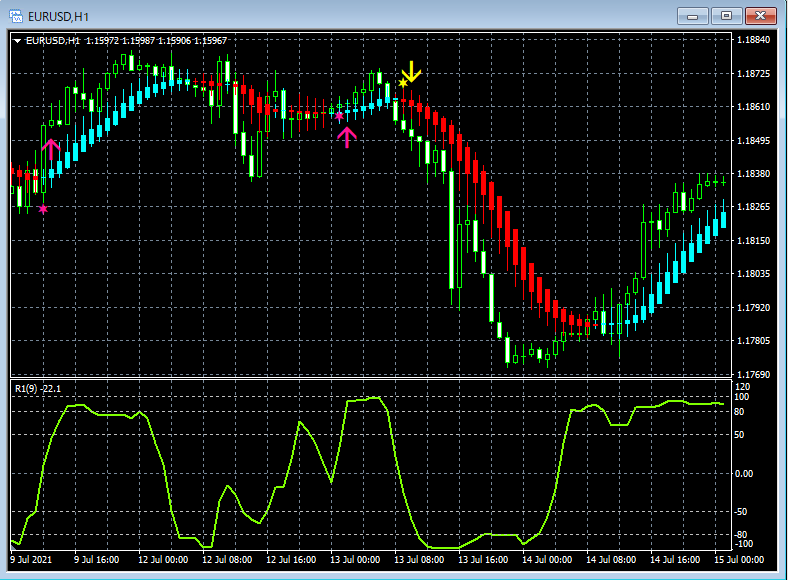Click the 9 Jul 16:00 time label

coord(97,559)
